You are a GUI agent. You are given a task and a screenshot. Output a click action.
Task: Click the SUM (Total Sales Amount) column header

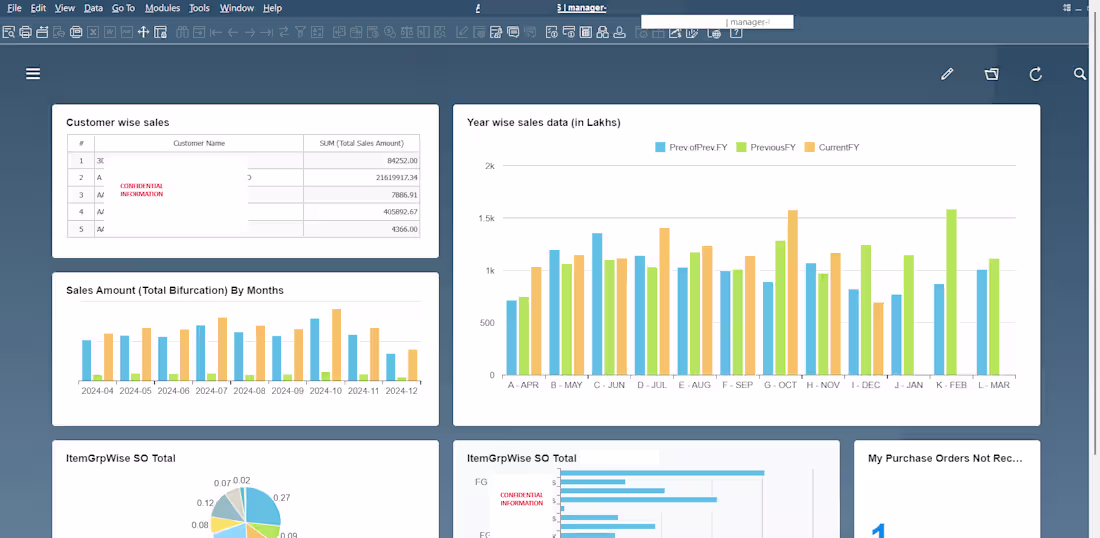point(361,143)
